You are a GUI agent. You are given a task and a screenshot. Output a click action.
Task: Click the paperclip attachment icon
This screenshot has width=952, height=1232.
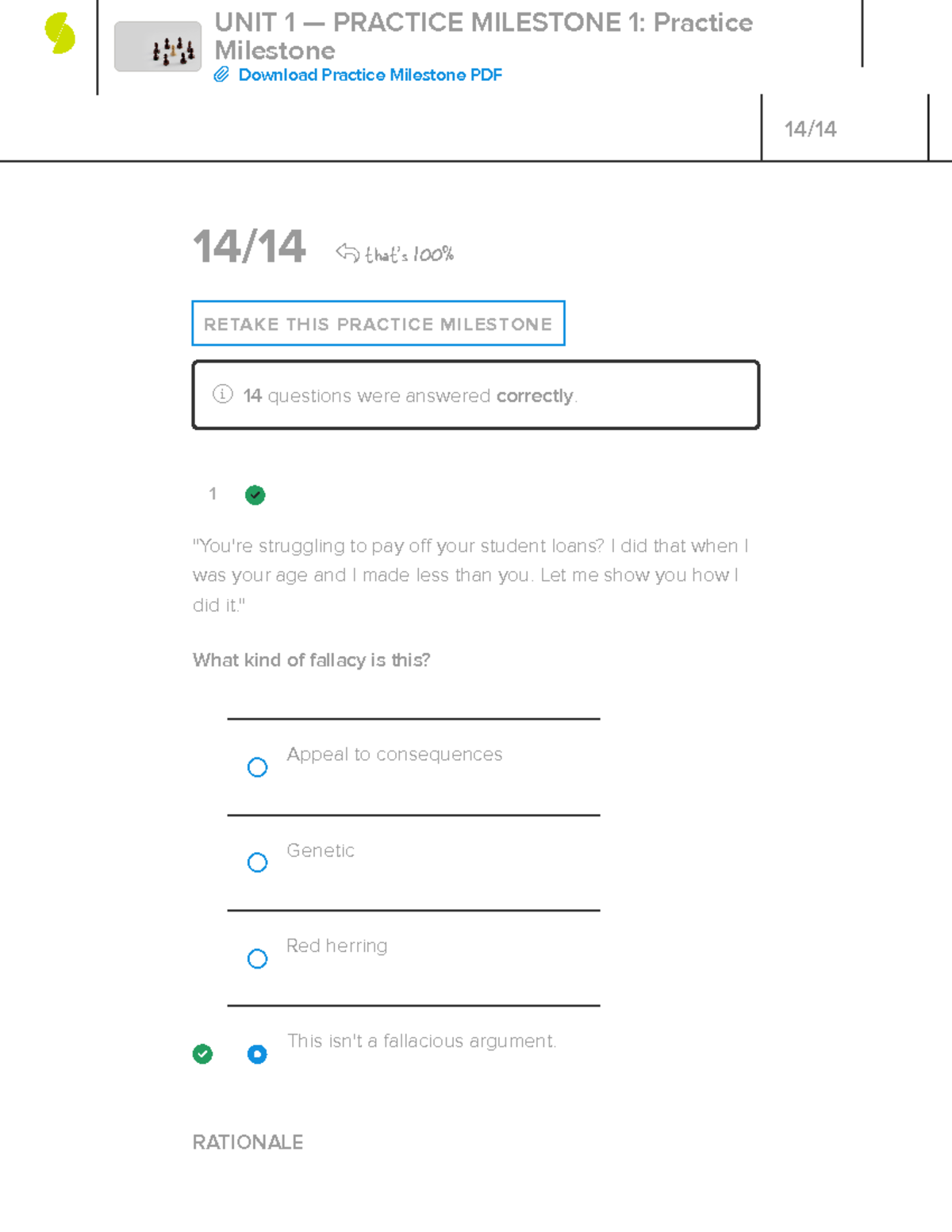coord(221,75)
